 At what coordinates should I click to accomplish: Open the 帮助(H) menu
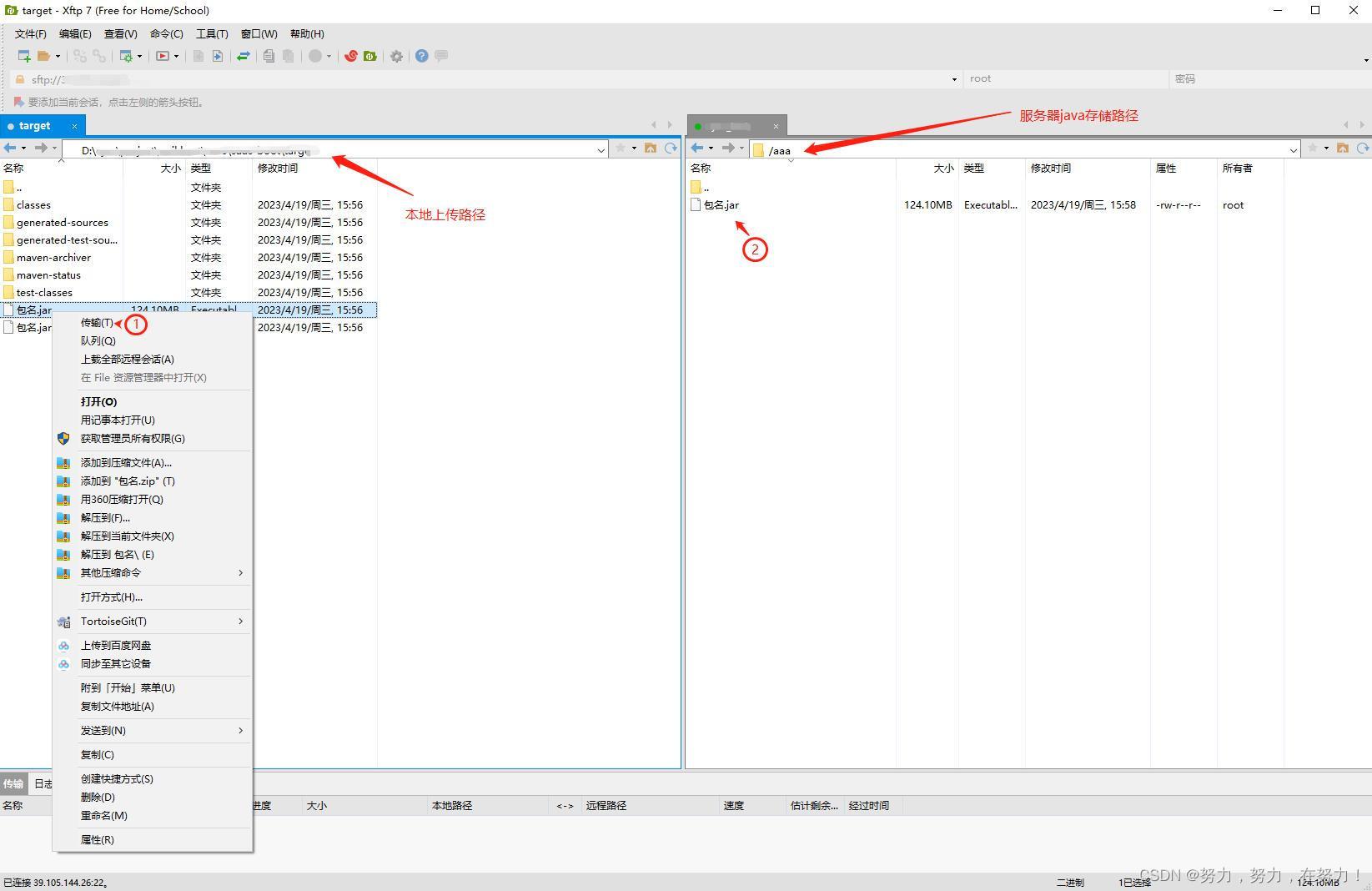307,33
